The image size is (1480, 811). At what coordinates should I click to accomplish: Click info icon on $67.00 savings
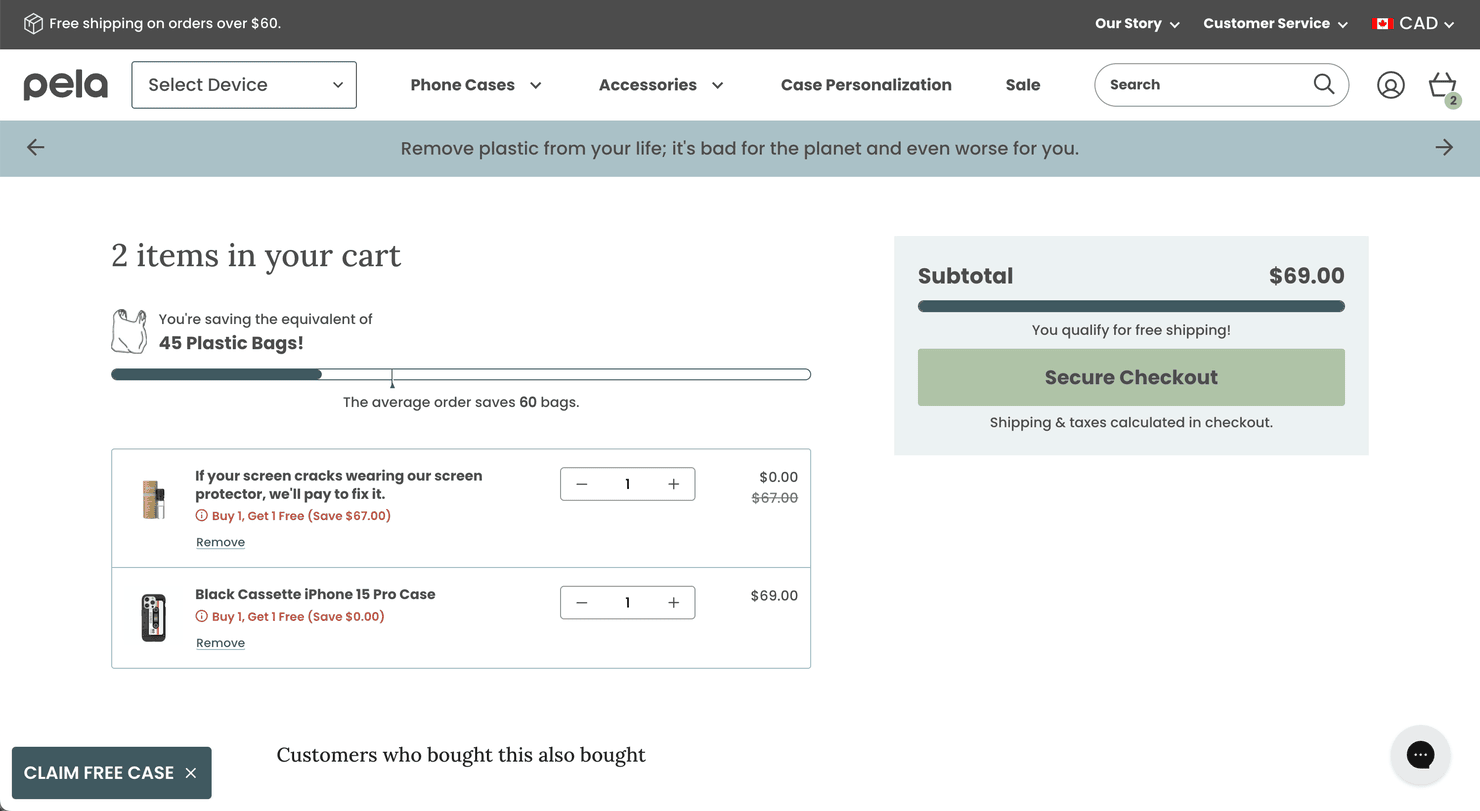[x=201, y=516]
